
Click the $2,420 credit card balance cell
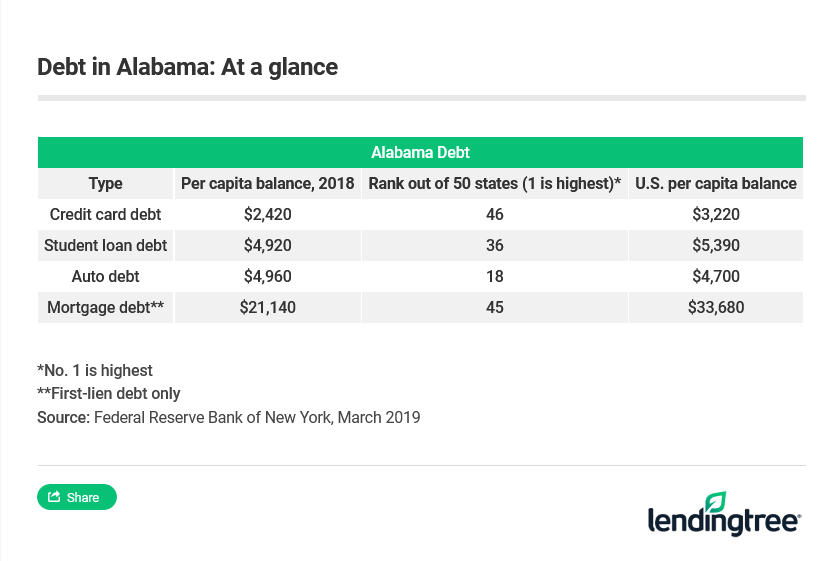tap(266, 214)
